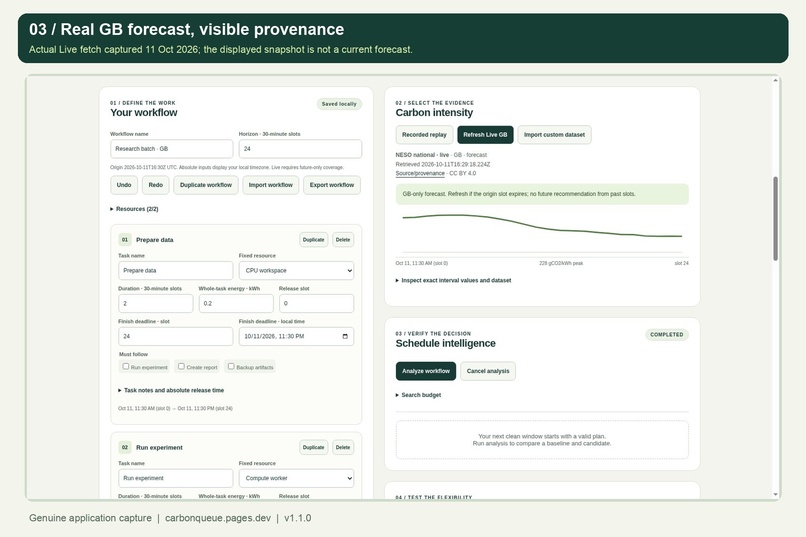Delete the Run experiment task
The image size is (806, 537).
pos(343,447)
